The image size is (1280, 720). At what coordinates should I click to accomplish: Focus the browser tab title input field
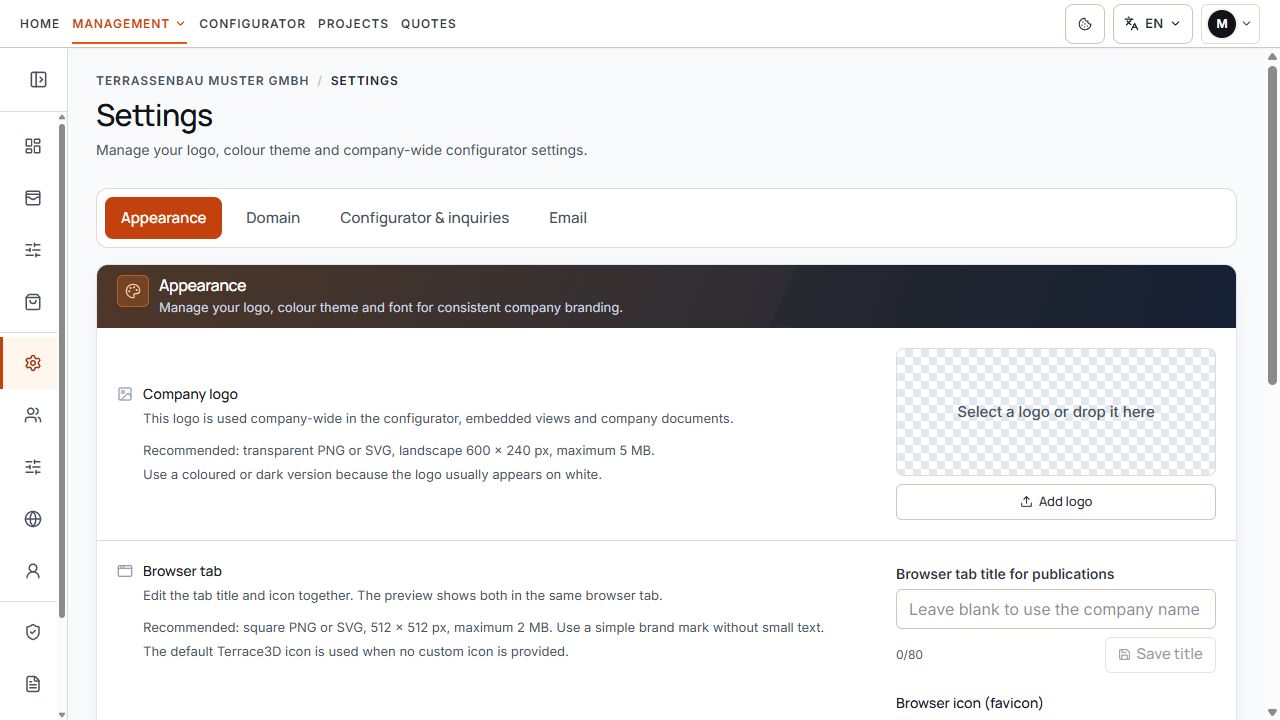pyautogui.click(x=1056, y=609)
